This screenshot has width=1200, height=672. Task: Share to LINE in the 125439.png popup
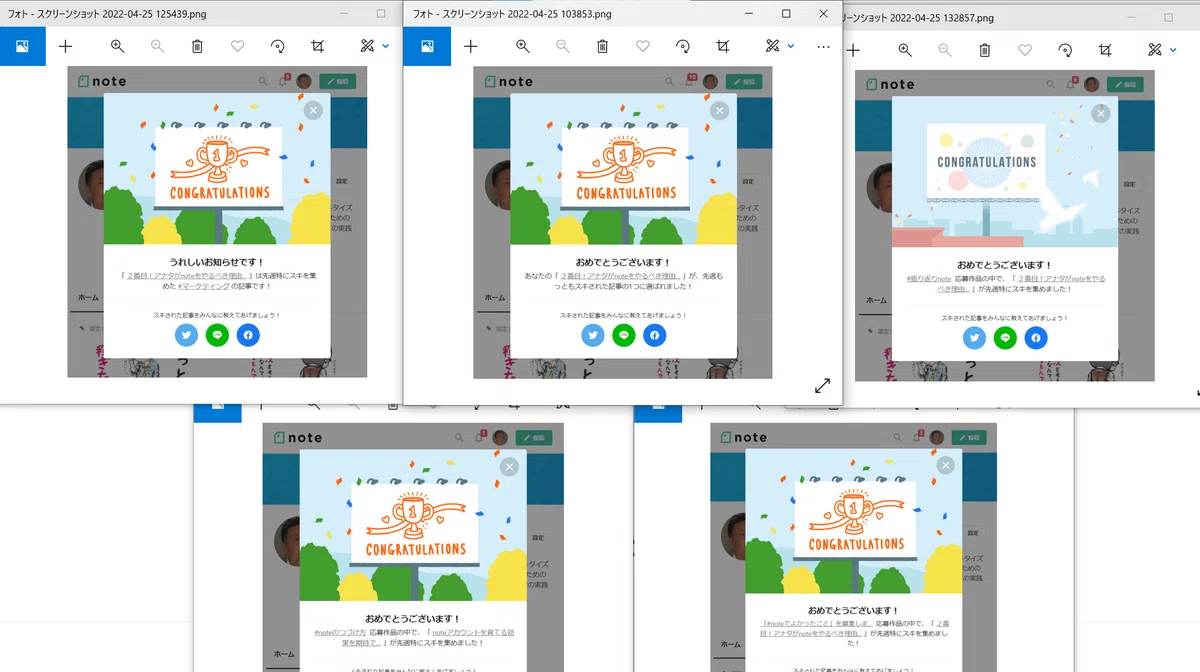[x=217, y=335]
